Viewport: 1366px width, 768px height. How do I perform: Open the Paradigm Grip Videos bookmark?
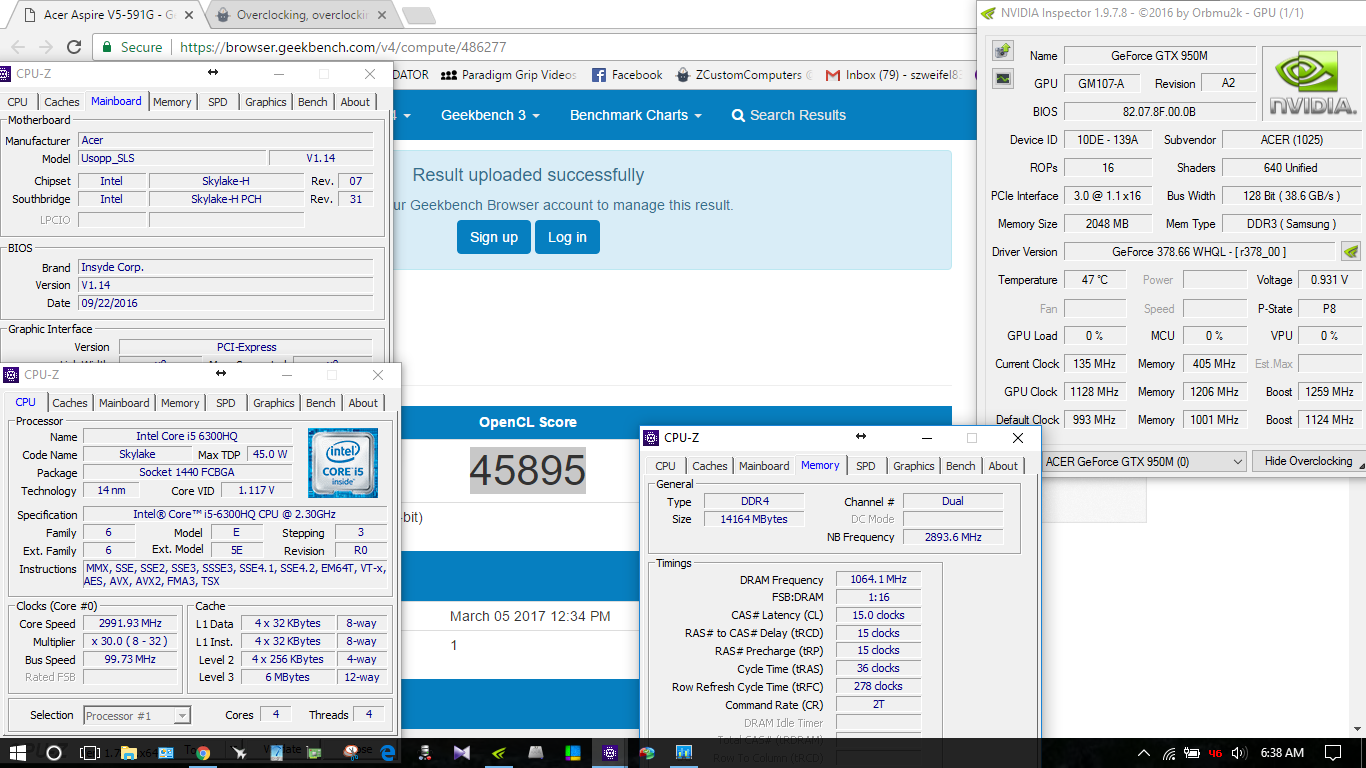(x=509, y=75)
